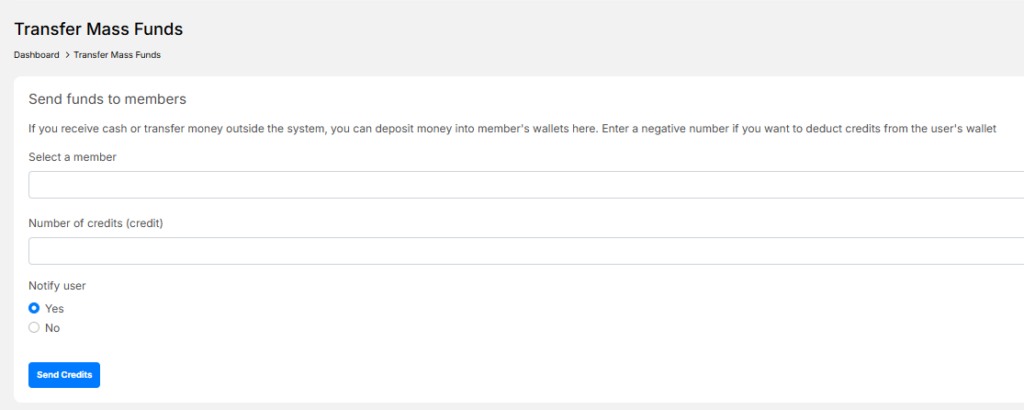Click the 'Yes' text next to radio
This screenshot has height=410, width=1024.
[54, 308]
